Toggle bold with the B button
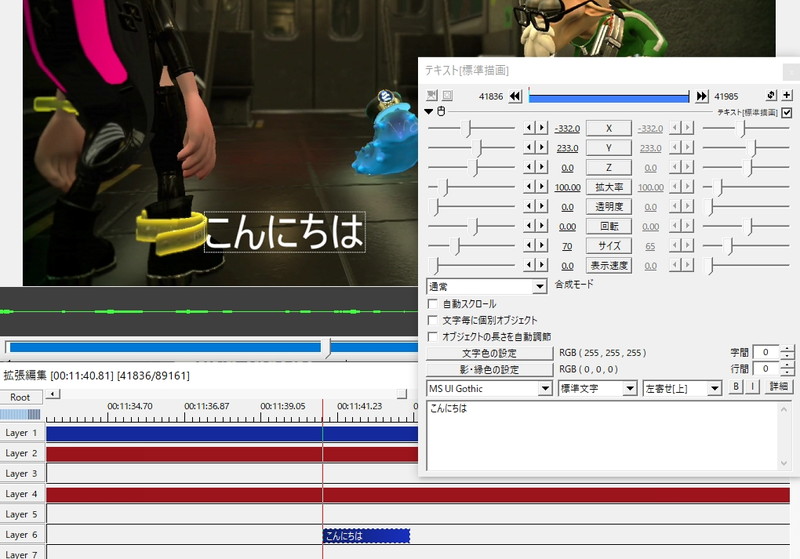Image resolution: width=800 pixels, height=559 pixels. click(x=736, y=387)
